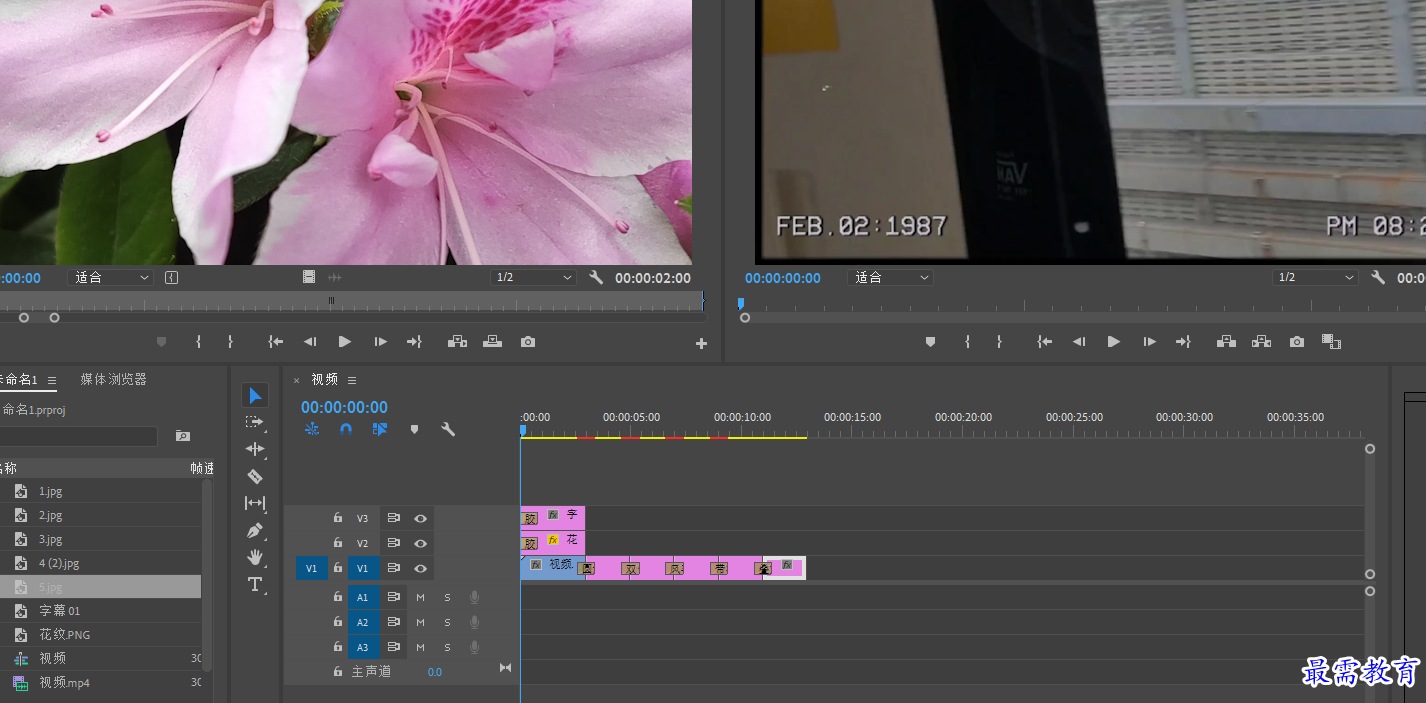This screenshot has height=703, width=1426.
Task: Go to In point in Source monitor
Action: point(276,342)
